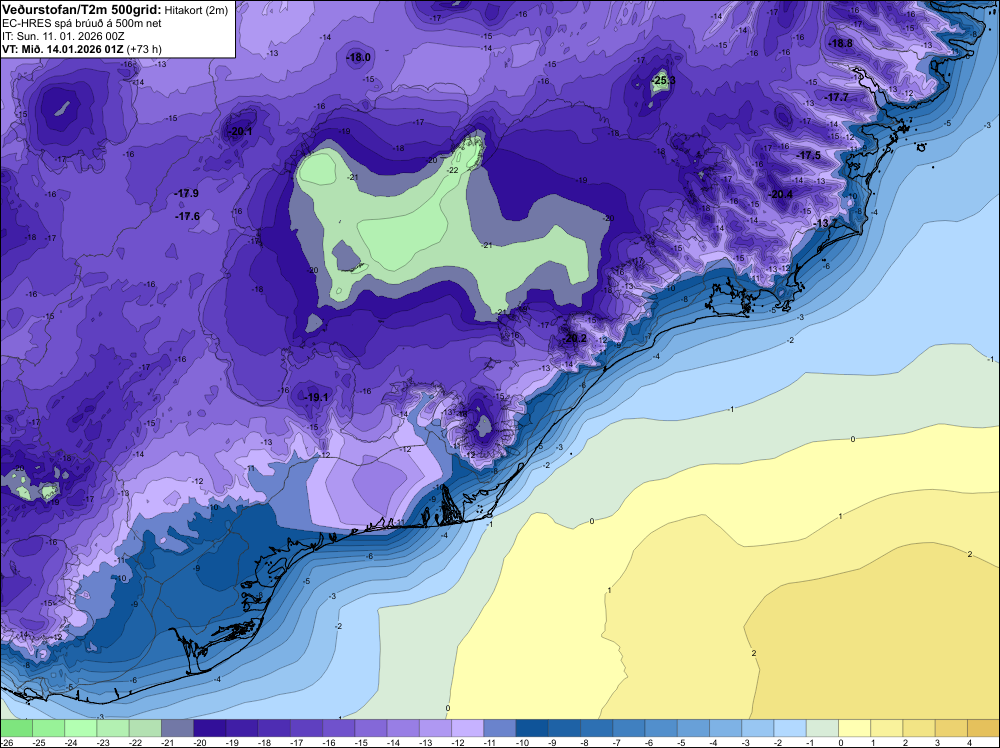Click the dark blue legend swatch labeled -10
The height and width of the screenshot is (748, 1000).
point(532,728)
